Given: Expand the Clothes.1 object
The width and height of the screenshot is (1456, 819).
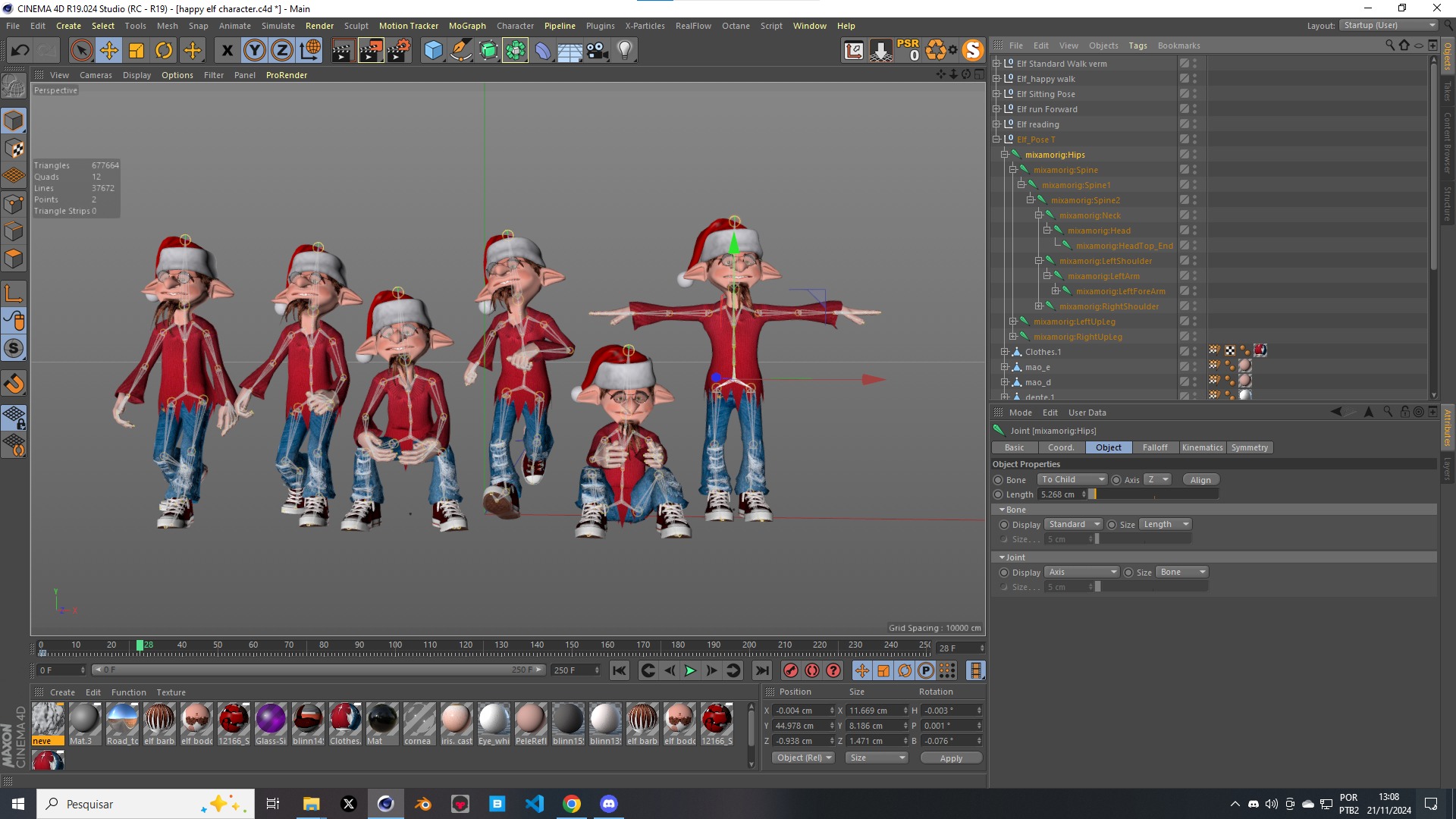Looking at the screenshot, I should (x=1005, y=352).
